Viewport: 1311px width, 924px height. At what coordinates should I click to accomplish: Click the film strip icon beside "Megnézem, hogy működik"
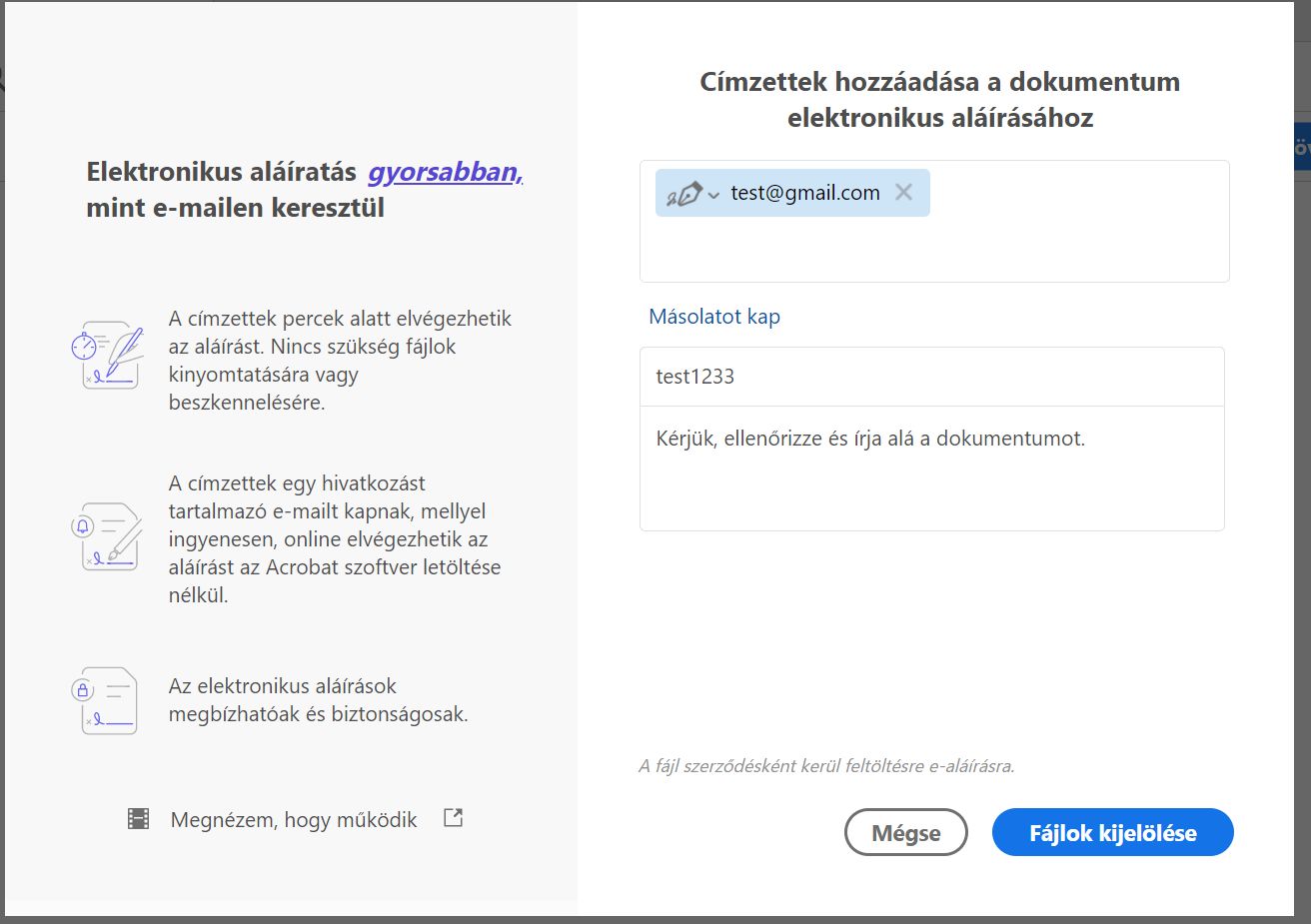pos(140,819)
